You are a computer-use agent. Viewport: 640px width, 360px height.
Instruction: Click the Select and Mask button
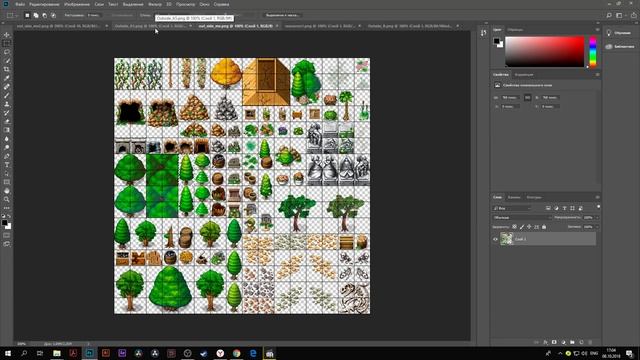pos(282,15)
